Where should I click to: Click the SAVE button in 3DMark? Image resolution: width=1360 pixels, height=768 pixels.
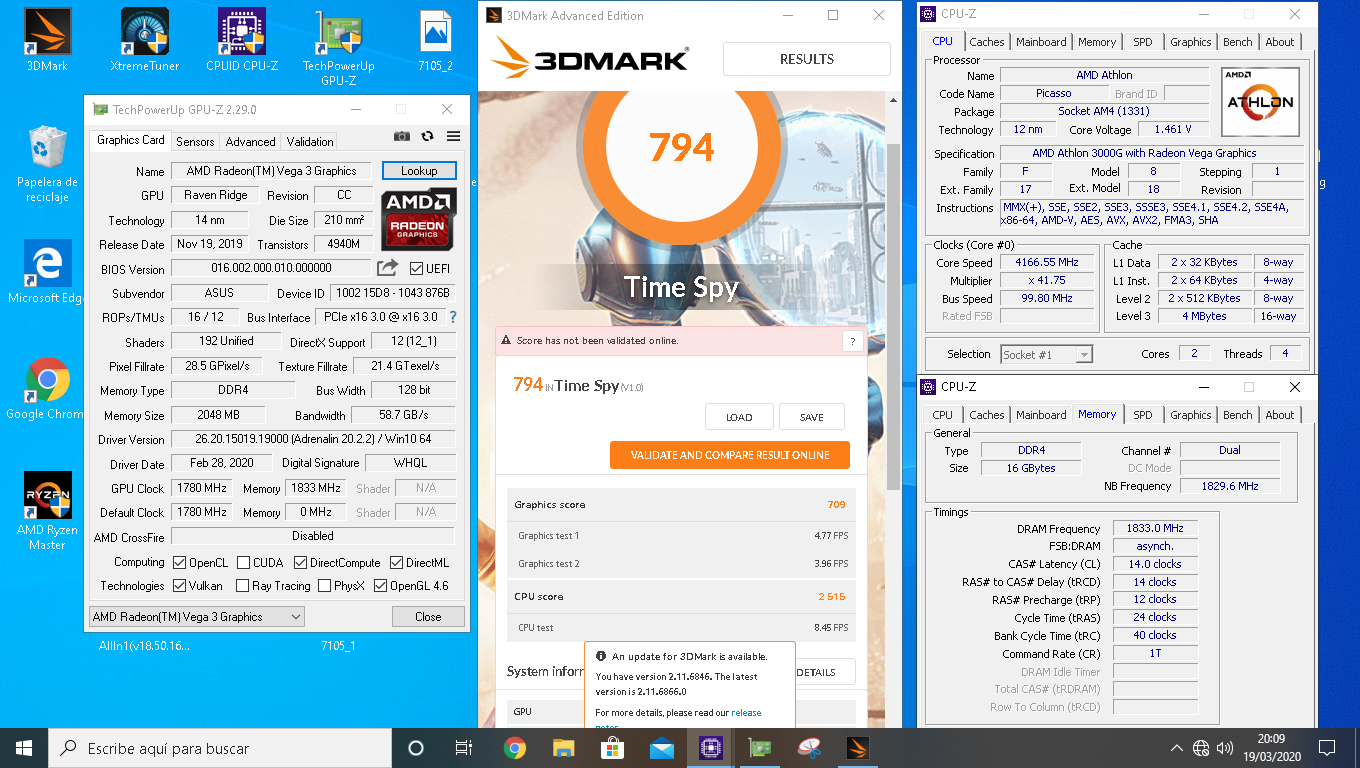(x=812, y=417)
